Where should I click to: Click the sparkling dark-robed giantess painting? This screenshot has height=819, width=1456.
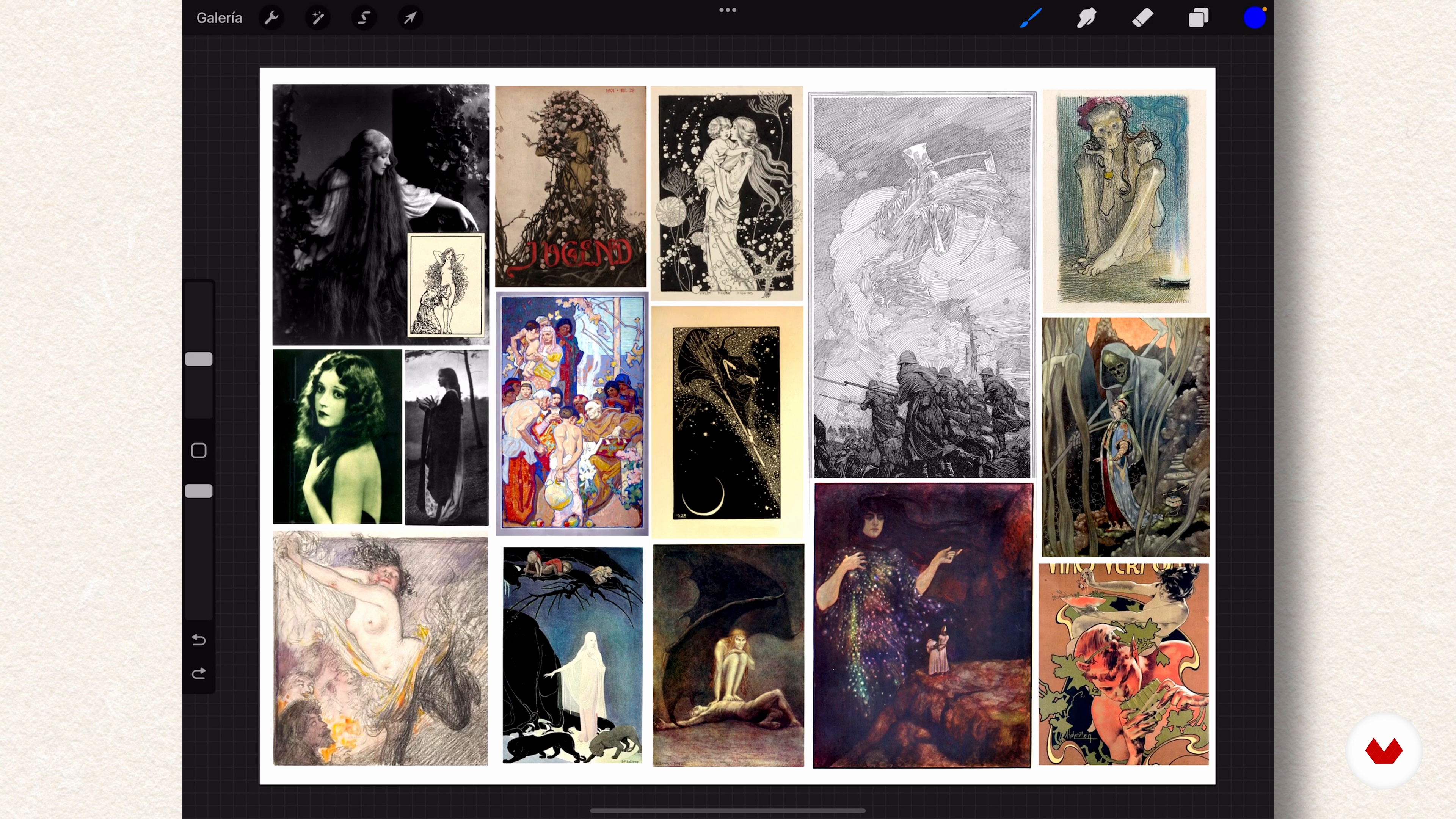(x=923, y=626)
